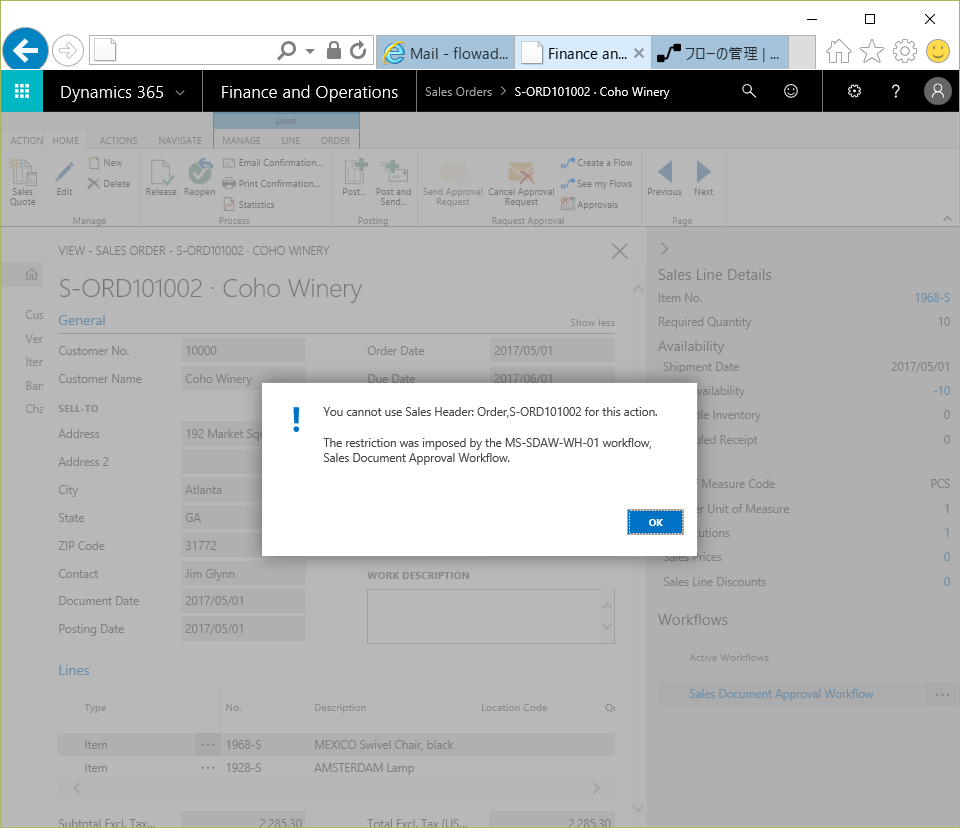Click OK in the restriction dialog

(x=655, y=522)
